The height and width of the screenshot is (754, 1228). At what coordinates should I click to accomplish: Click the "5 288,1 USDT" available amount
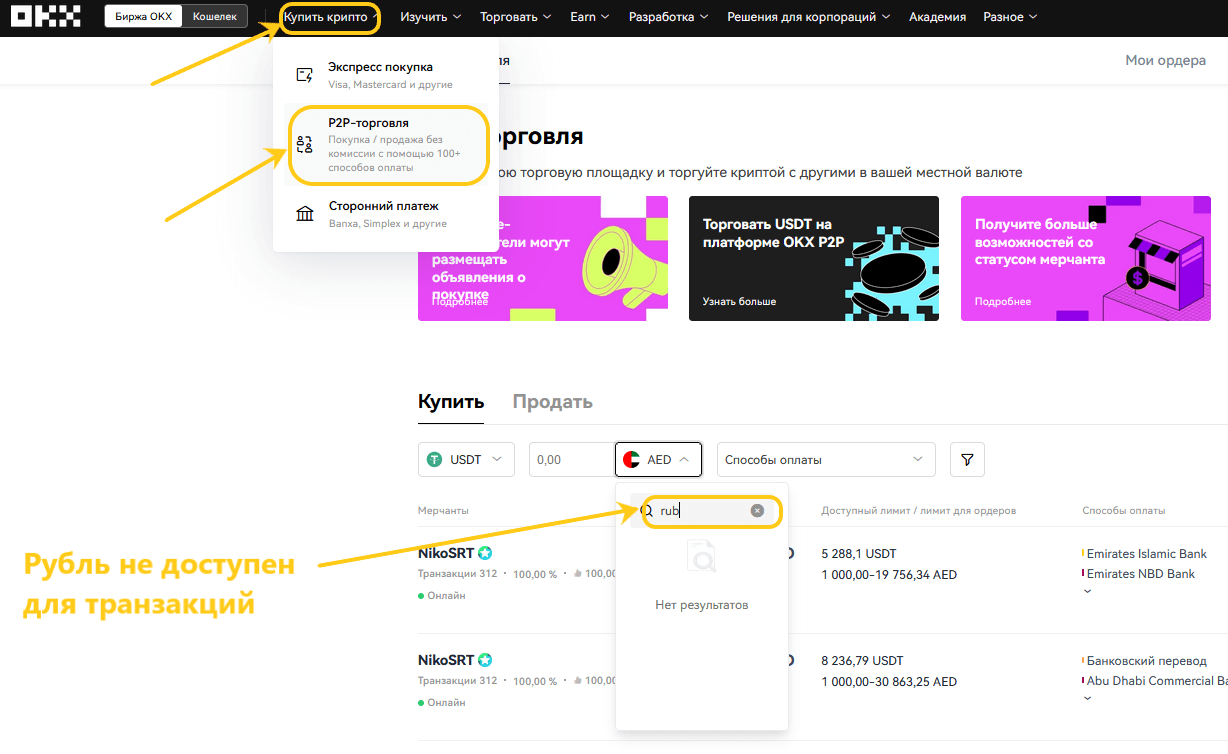tap(859, 554)
